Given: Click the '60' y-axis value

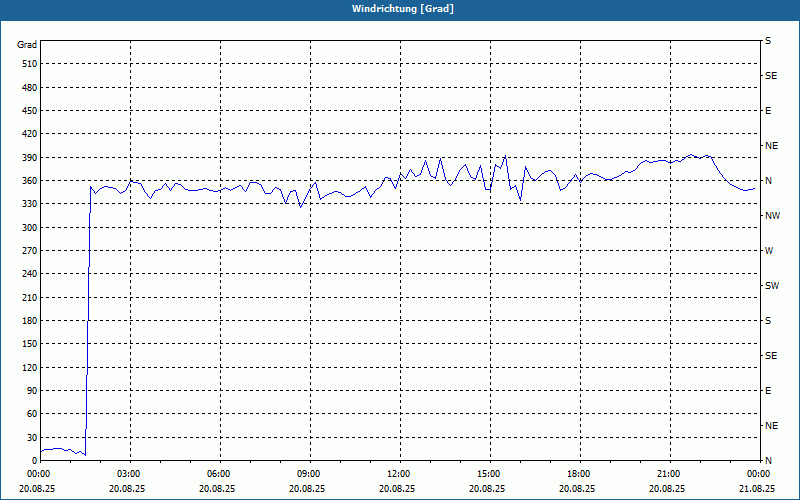Looking at the screenshot, I should click(x=32, y=414).
